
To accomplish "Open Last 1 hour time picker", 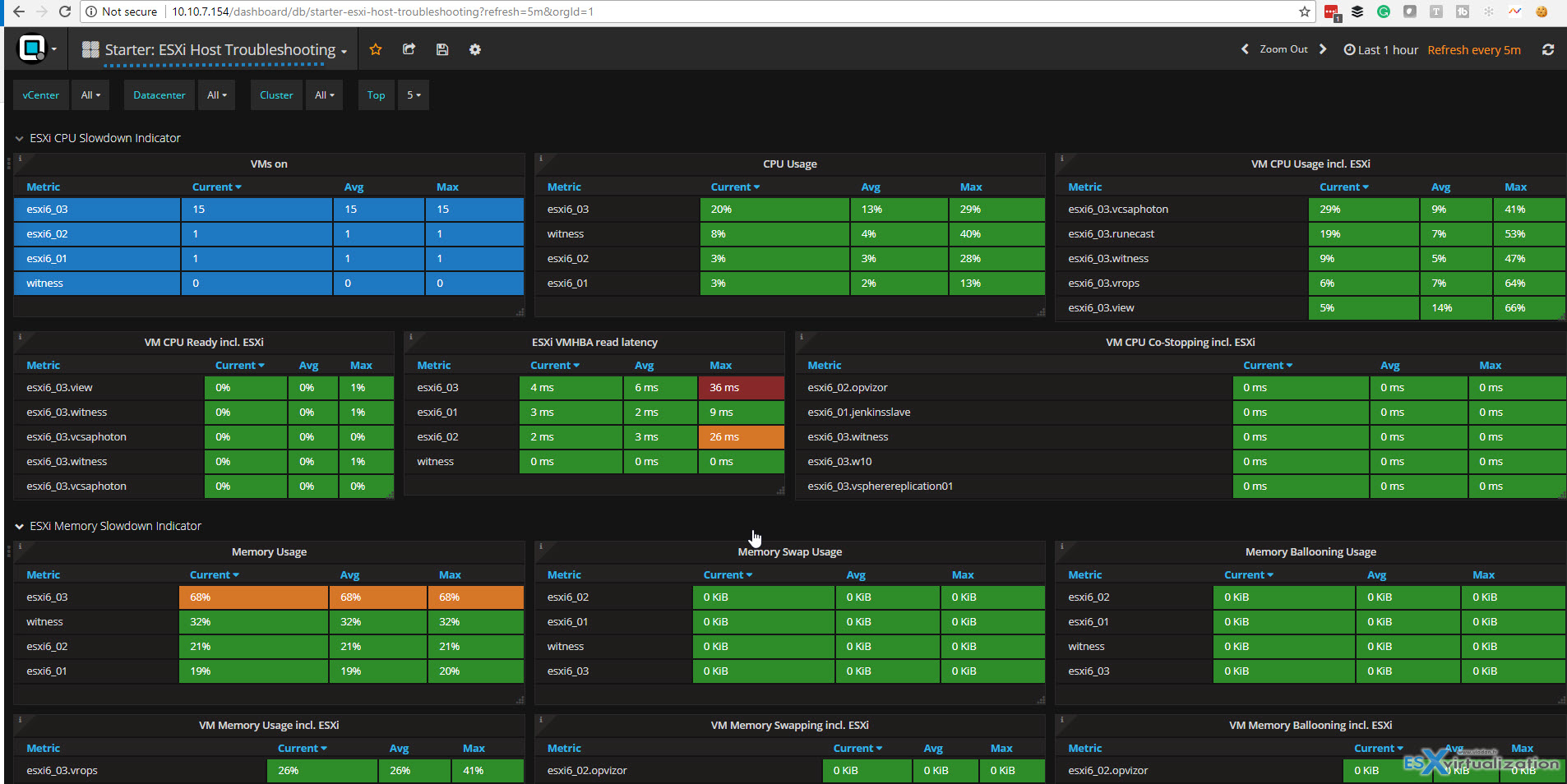I will point(1381,49).
